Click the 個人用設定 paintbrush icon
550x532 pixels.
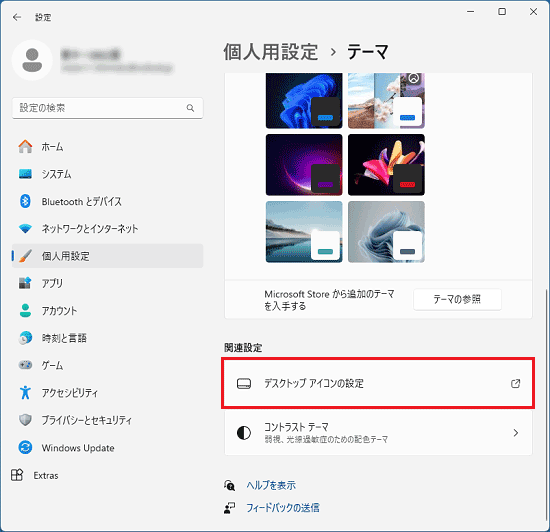coord(25,256)
